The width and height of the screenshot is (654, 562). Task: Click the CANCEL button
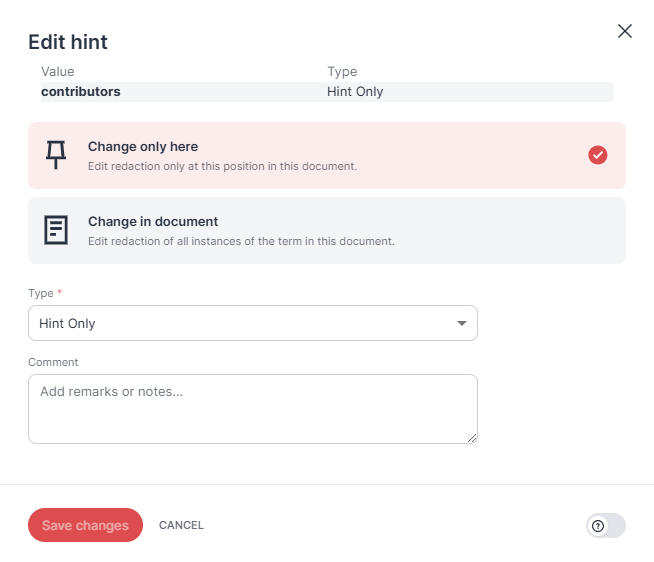(181, 525)
